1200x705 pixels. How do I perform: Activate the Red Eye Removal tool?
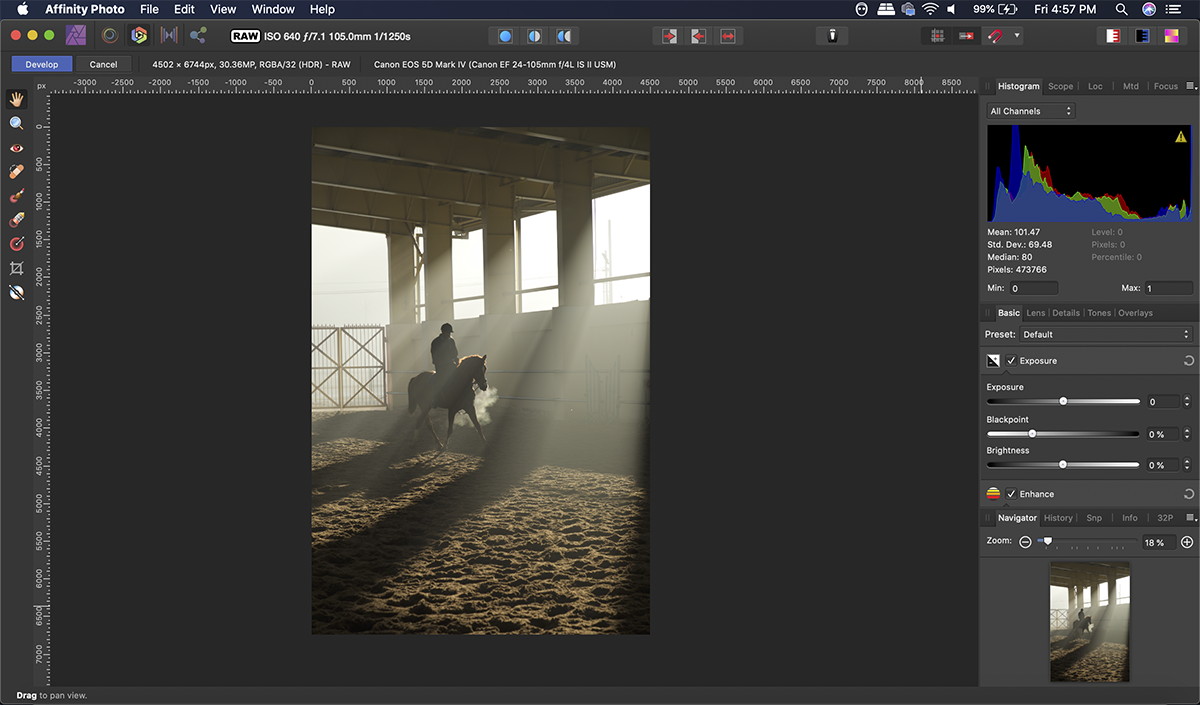pos(16,147)
